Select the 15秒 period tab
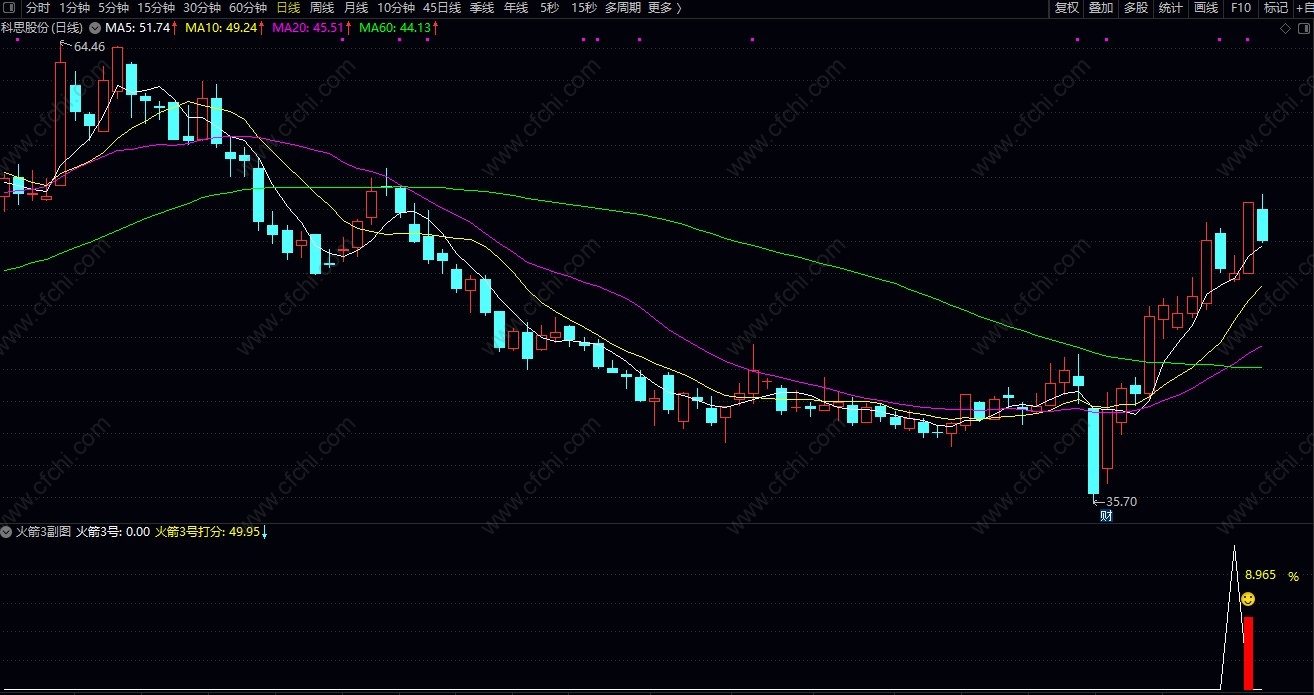The image size is (1314, 695). (584, 8)
